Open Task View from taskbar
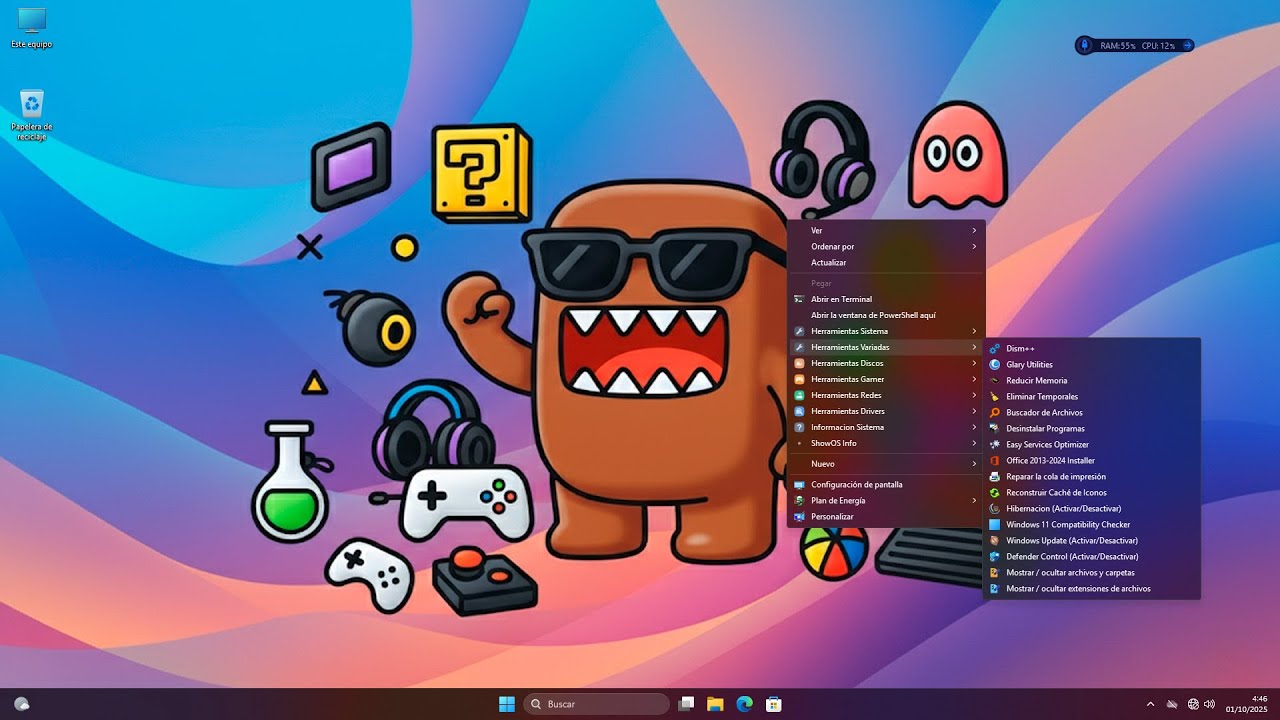The height and width of the screenshot is (720, 1280). coord(686,704)
